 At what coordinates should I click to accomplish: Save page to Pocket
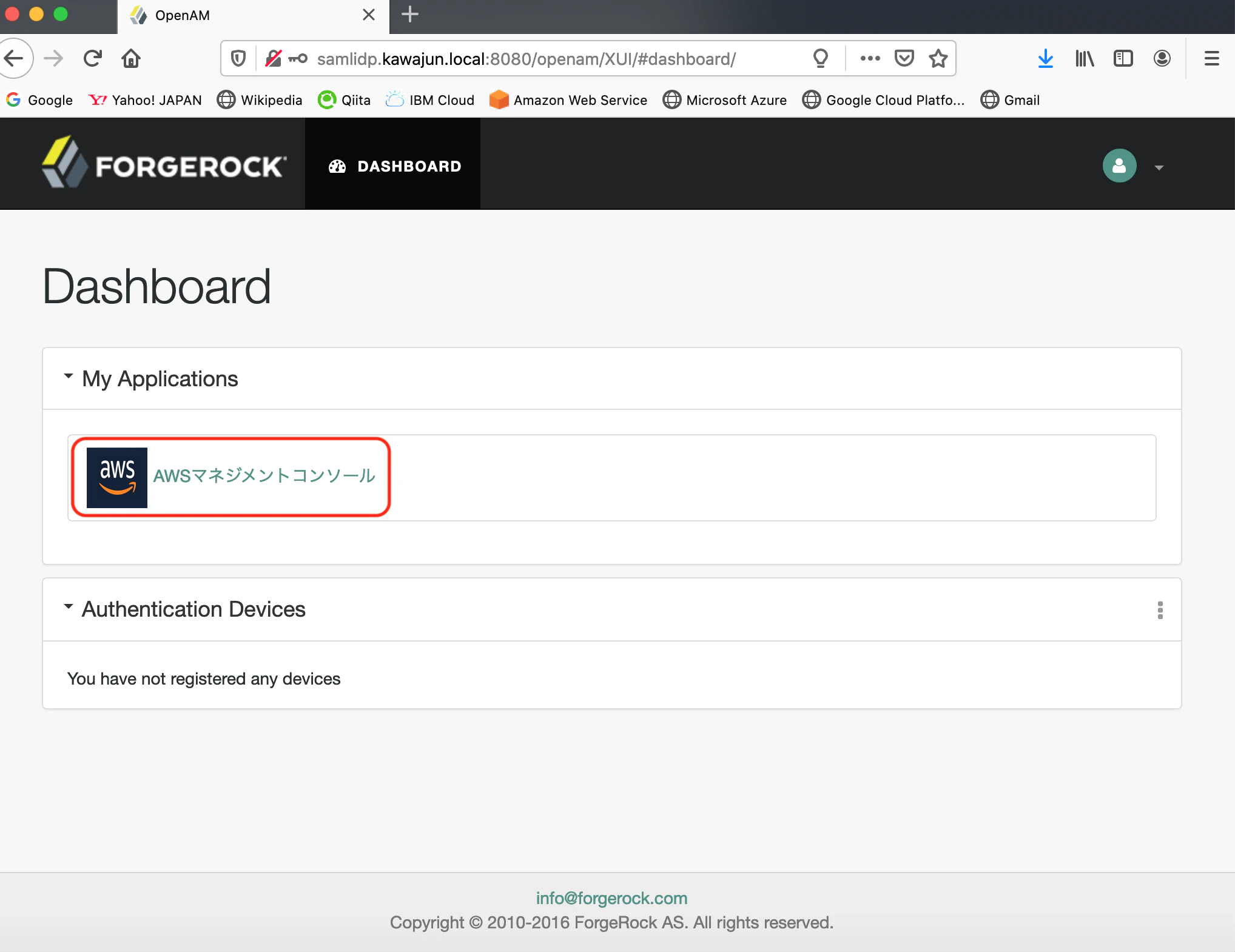904,58
